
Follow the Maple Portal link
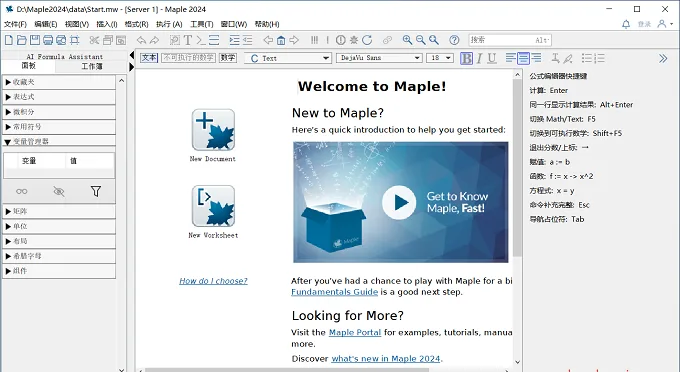tap(355, 333)
